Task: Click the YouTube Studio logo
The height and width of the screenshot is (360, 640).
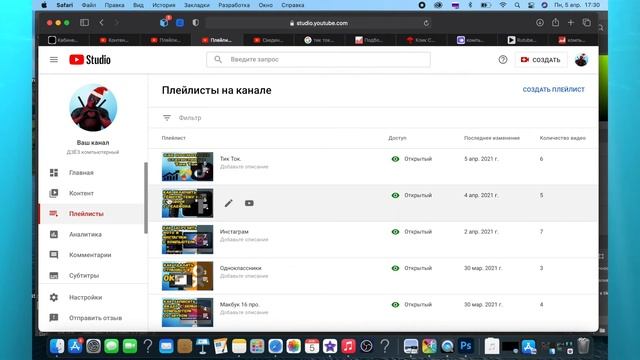Action: tap(90, 60)
